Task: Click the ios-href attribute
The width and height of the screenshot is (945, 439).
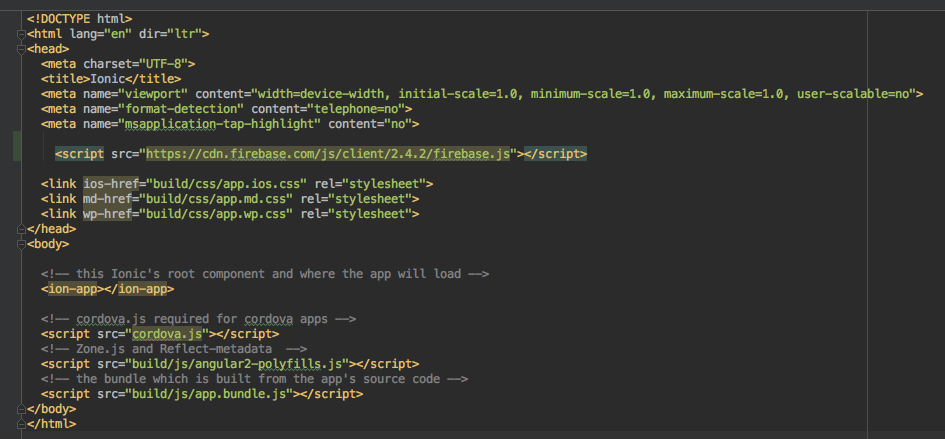Action: click(111, 183)
